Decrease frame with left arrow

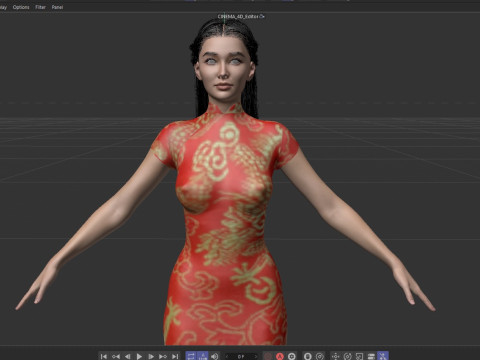(x=227, y=356)
